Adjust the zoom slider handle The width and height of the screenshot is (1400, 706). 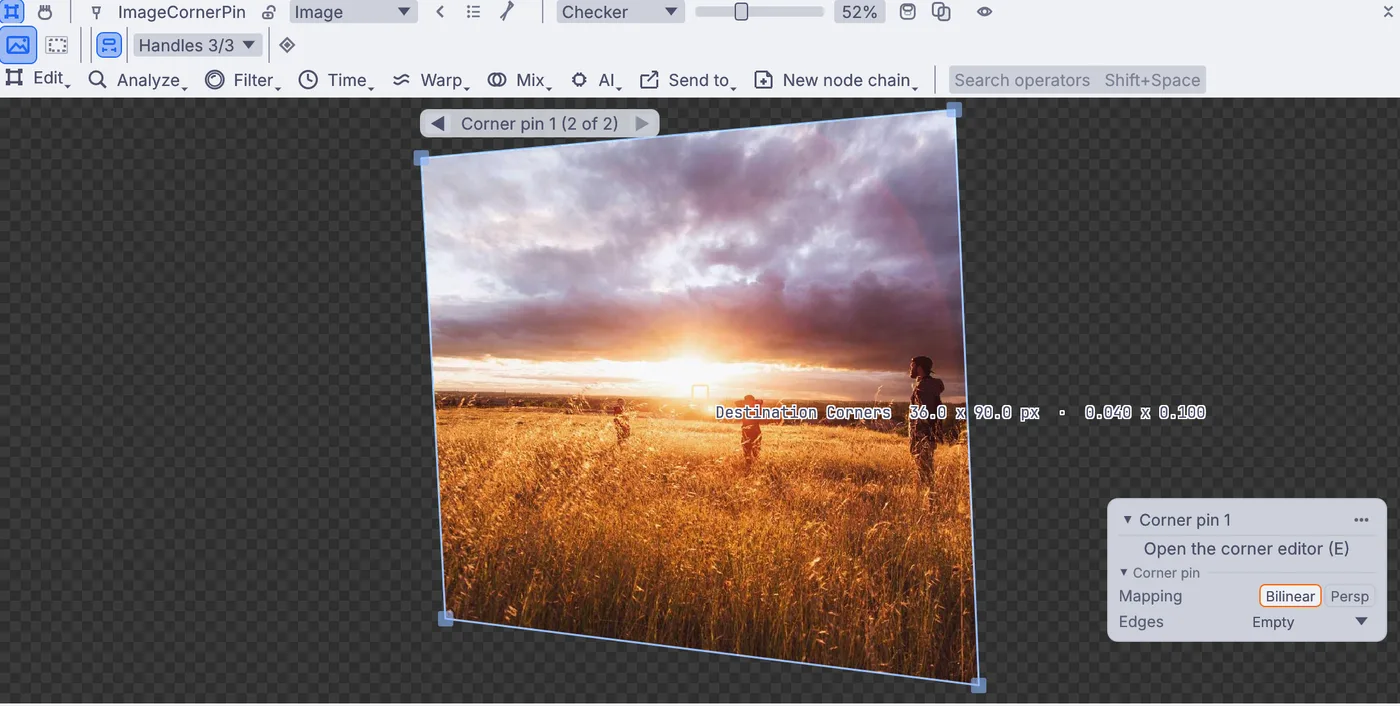741,12
